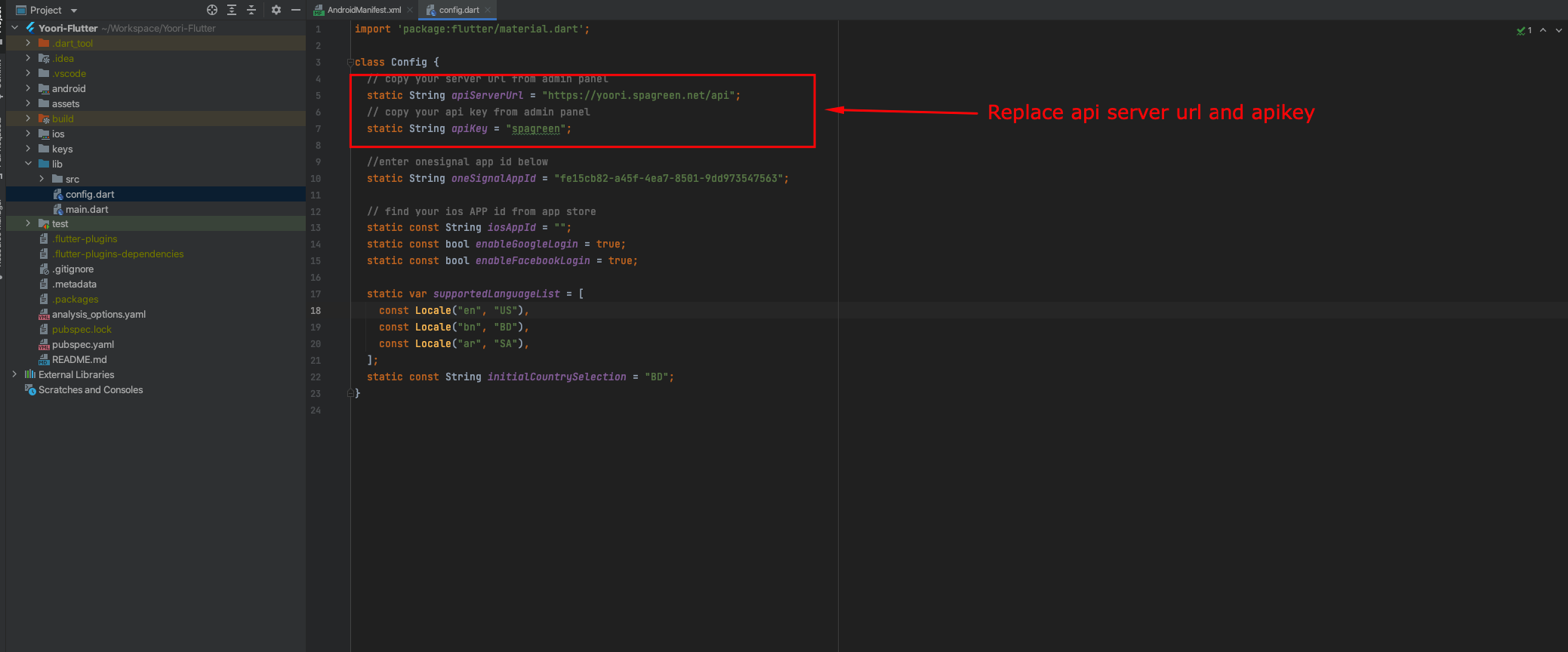Click line number 24 in the gutter

(x=316, y=410)
